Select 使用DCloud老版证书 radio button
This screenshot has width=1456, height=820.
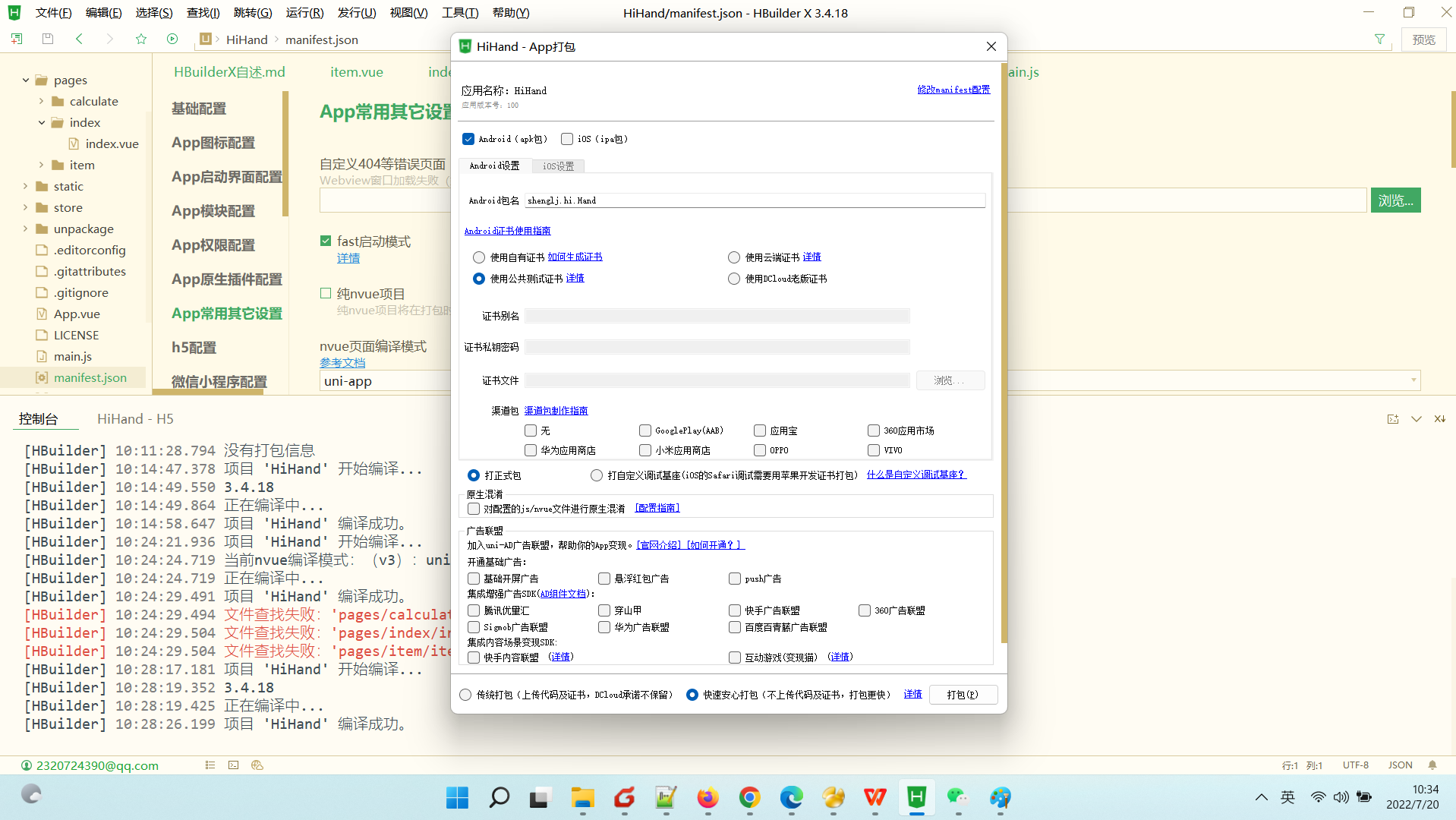pyautogui.click(x=734, y=279)
